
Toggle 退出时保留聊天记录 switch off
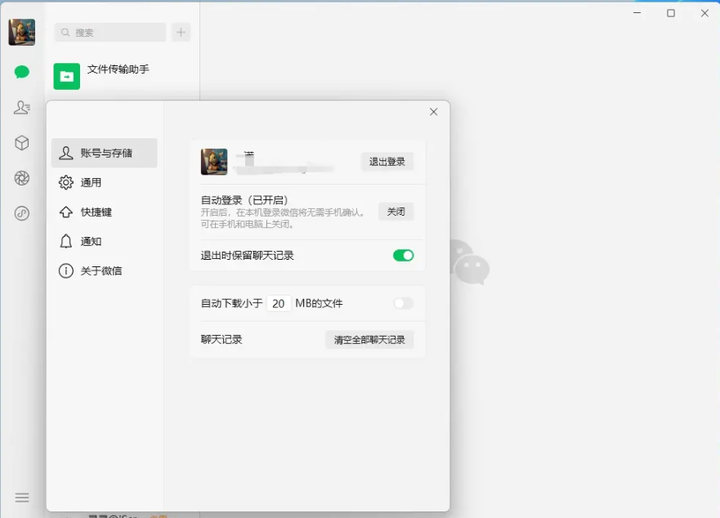tap(403, 255)
